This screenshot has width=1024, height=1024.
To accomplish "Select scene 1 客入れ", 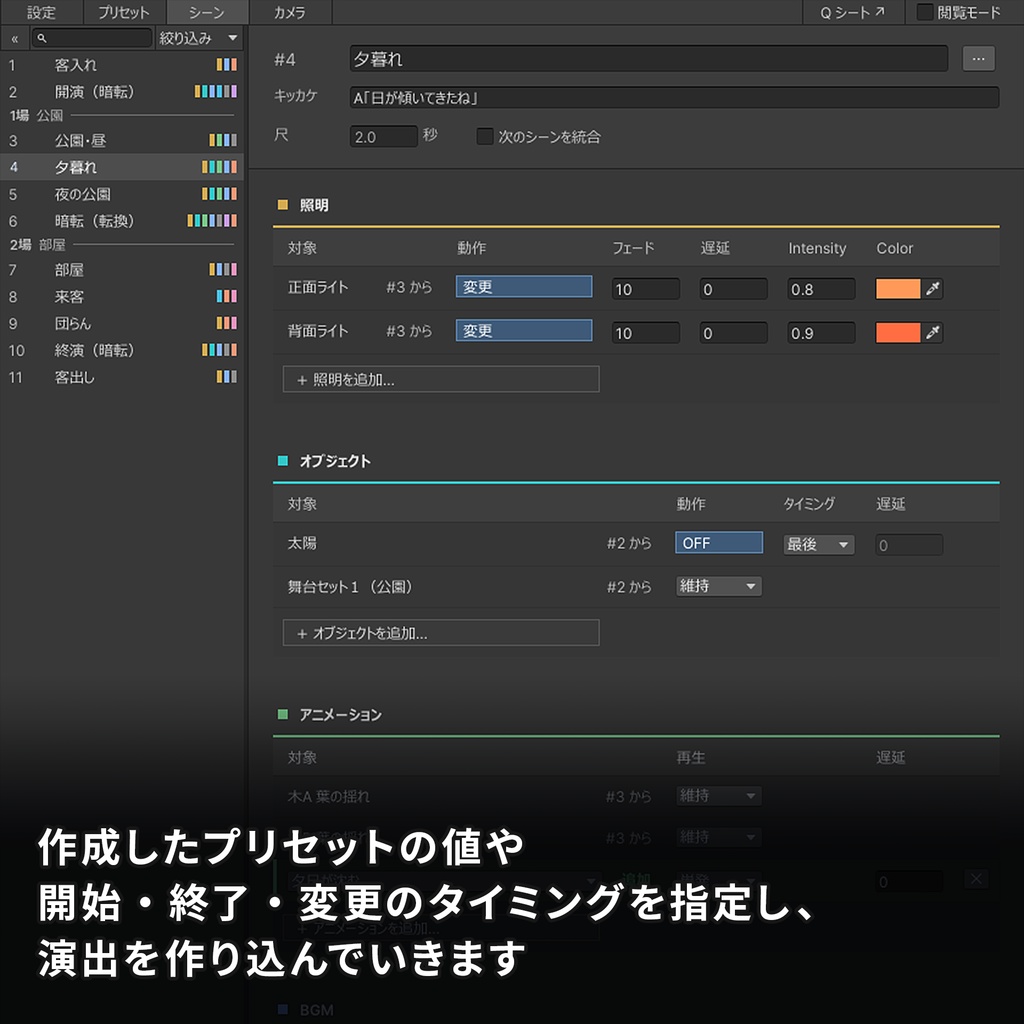I will coord(122,65).
